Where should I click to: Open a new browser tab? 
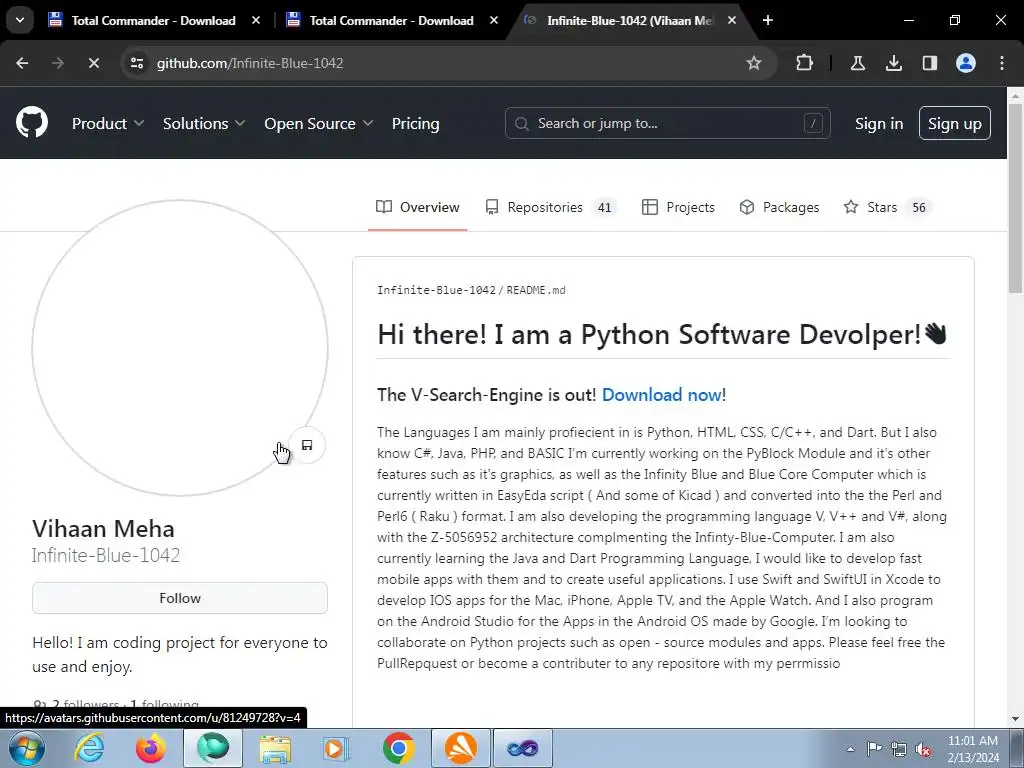coord(768,20)
